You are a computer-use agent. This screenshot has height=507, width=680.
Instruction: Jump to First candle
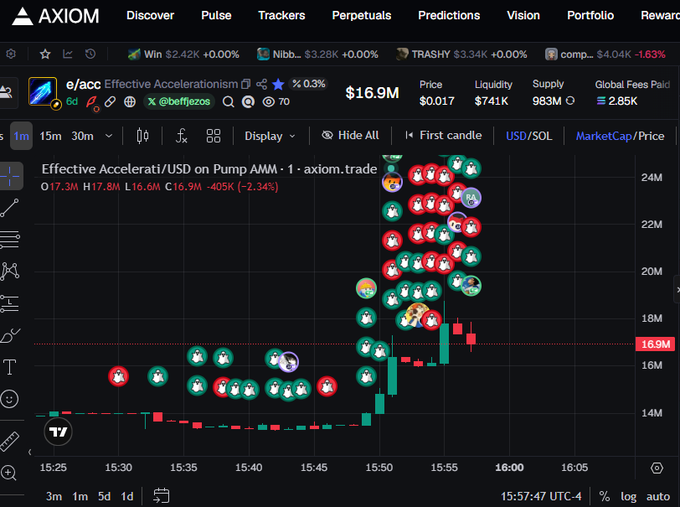[443, 135]
